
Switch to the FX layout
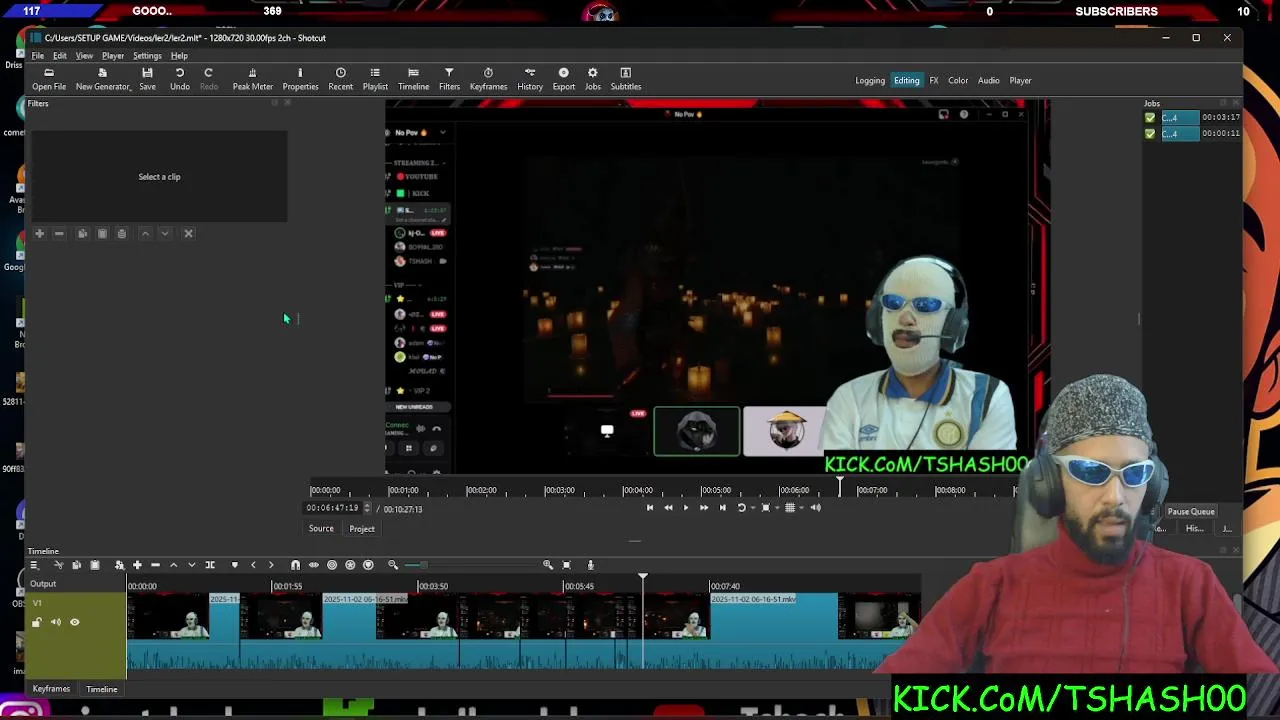[934, 81]
